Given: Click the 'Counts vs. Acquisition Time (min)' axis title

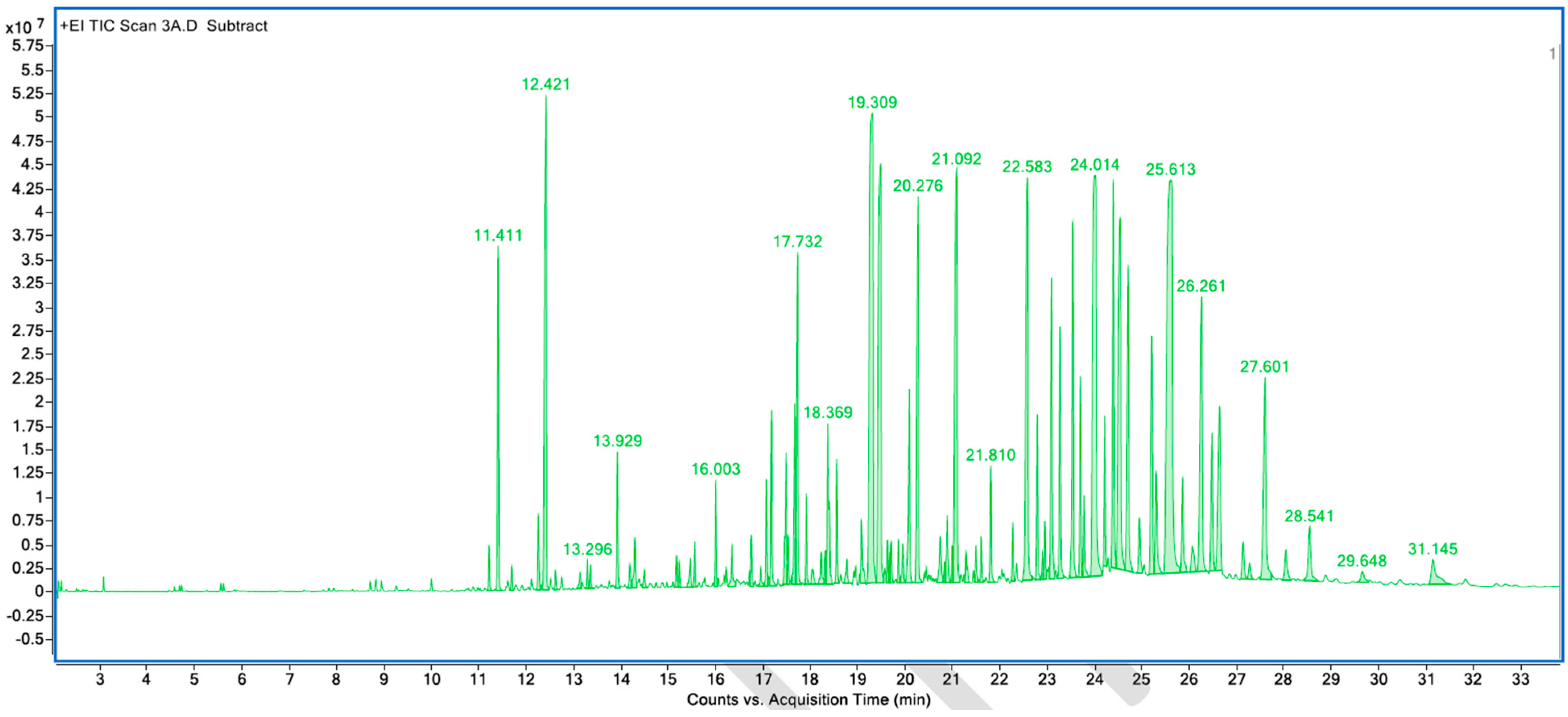Looking at the screenshot, I should (808, 700).
